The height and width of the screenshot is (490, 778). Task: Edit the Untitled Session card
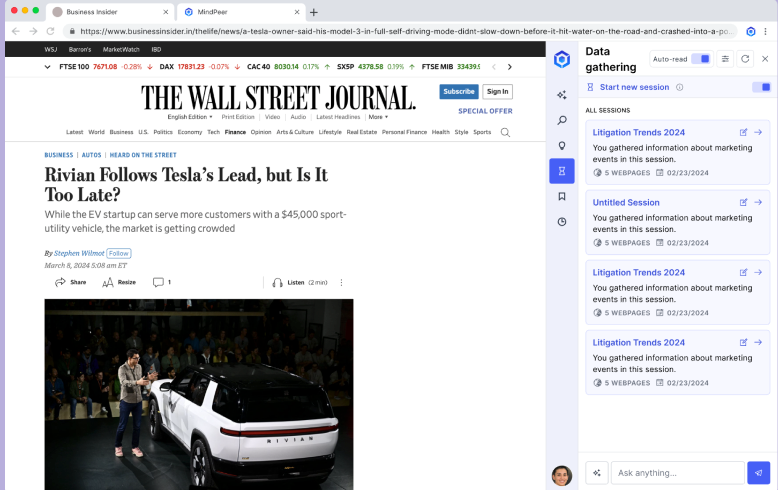click(743, 202)
